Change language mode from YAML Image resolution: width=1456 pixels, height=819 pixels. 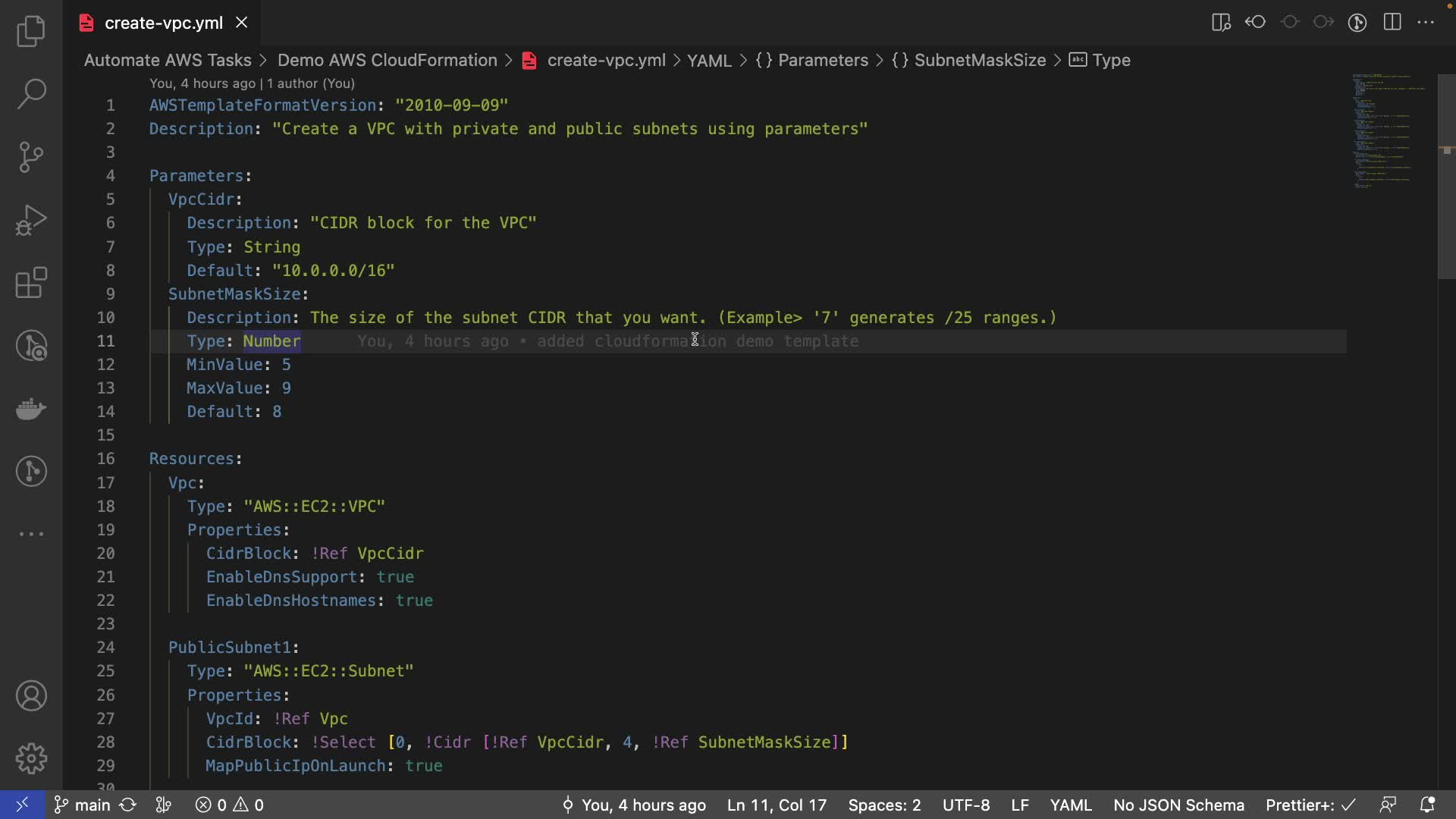(x=1070, y=805)
